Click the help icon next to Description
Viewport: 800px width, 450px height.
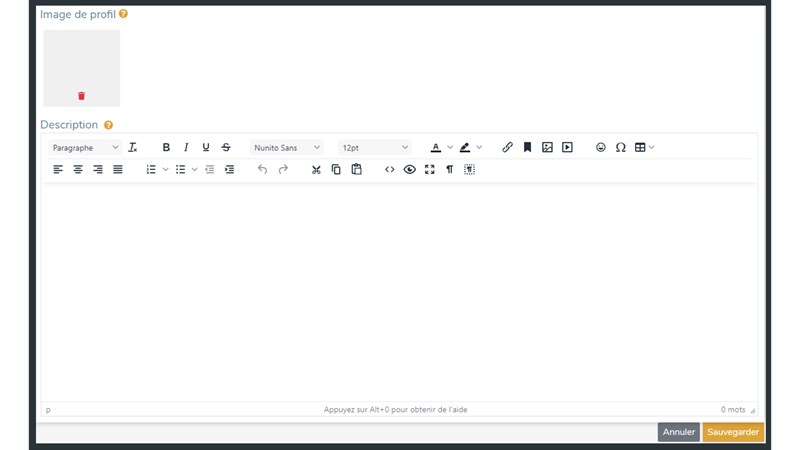108,125
